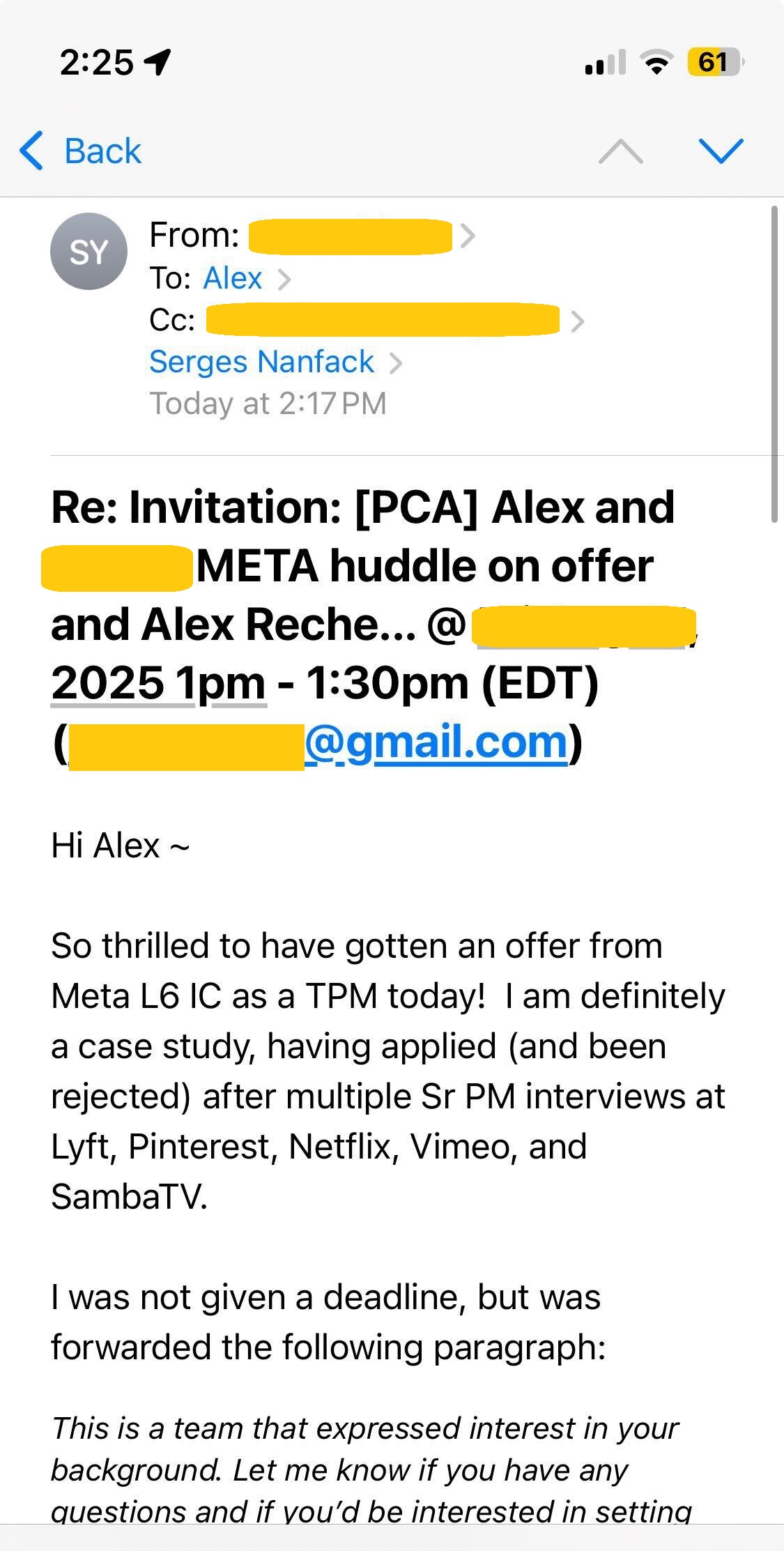Tap the Wi-Fi status icon
Viewport: 784px width, 1551px height.
coord(656,63)
